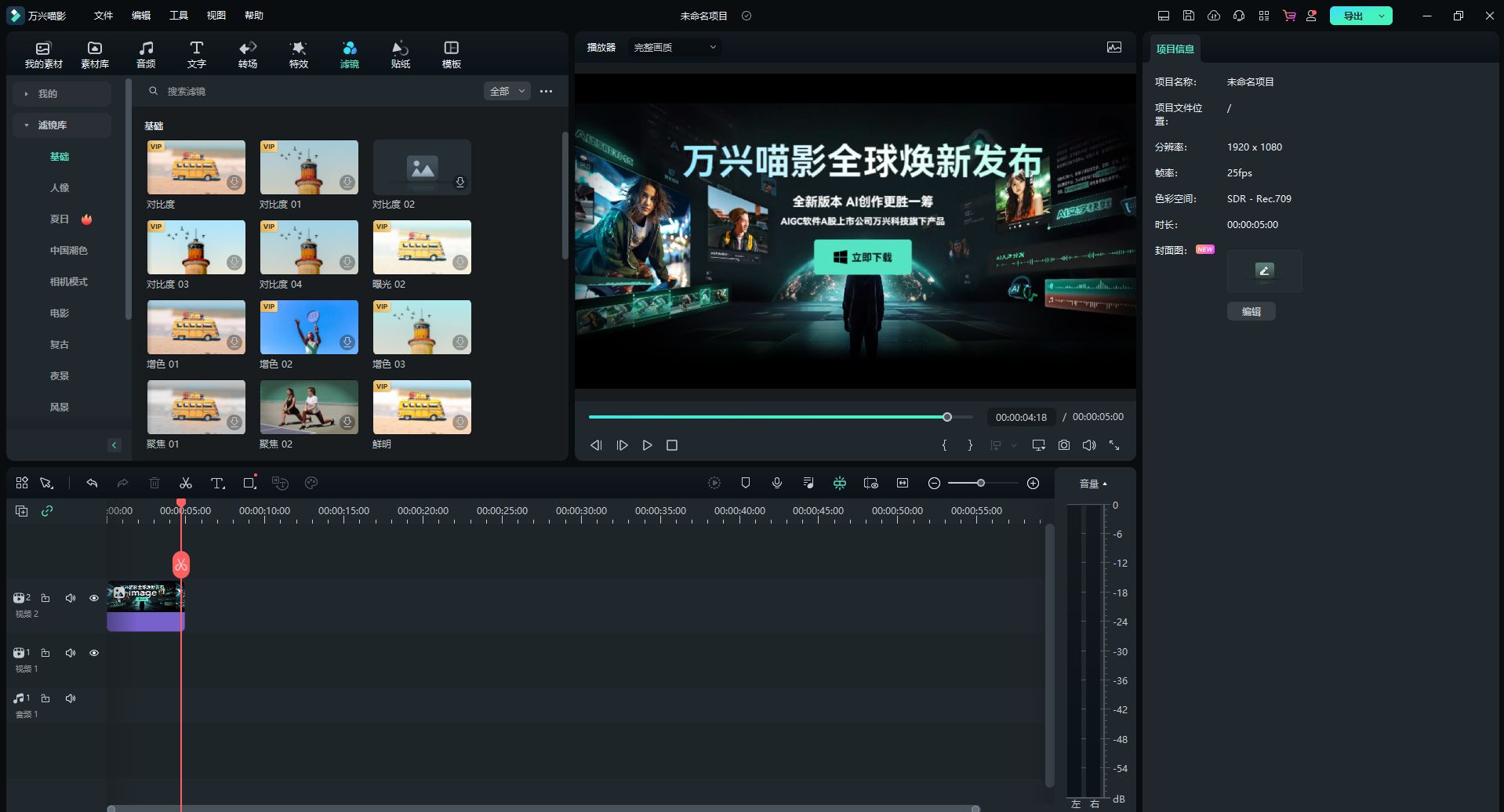Select the scissors split tool

click(x=186, y=483)
